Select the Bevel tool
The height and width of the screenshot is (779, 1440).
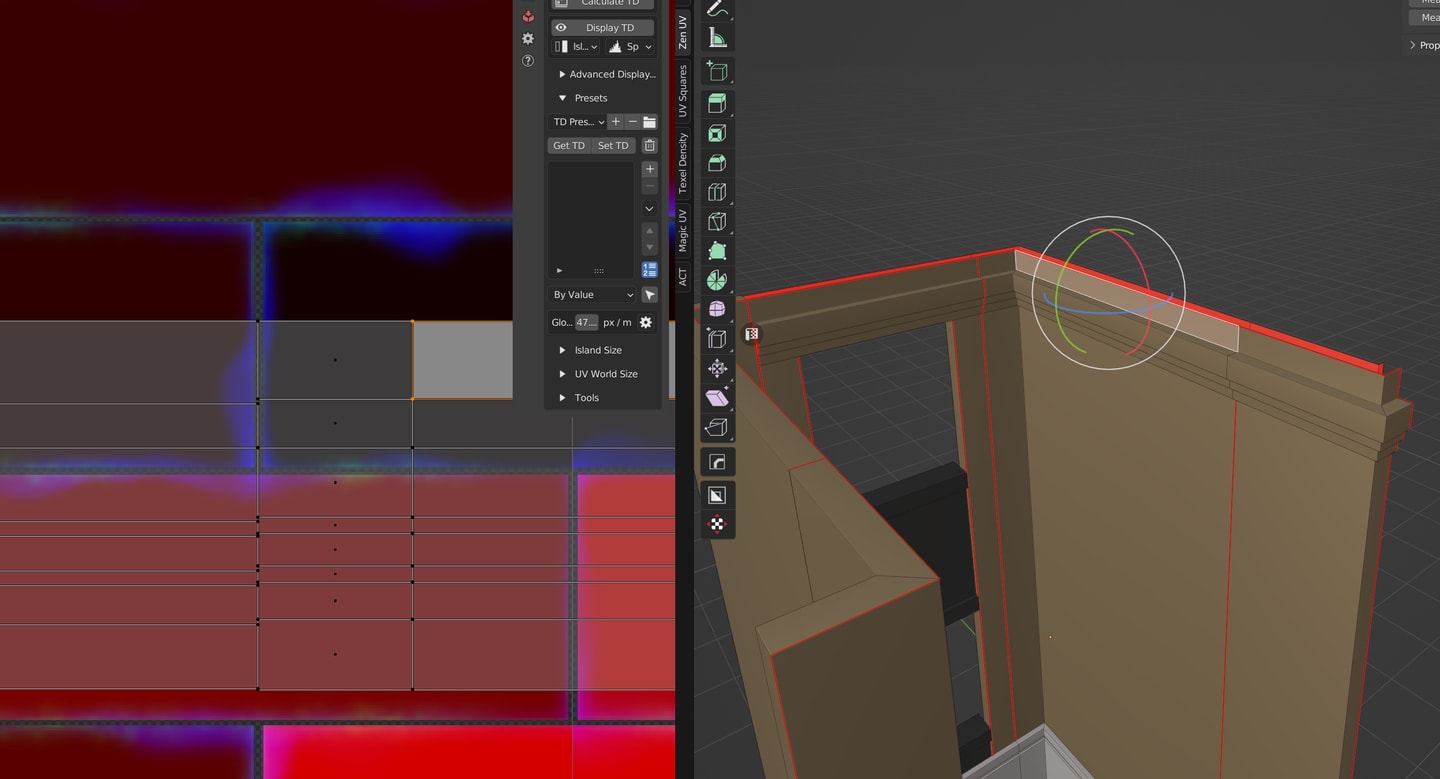coord(717,162)
